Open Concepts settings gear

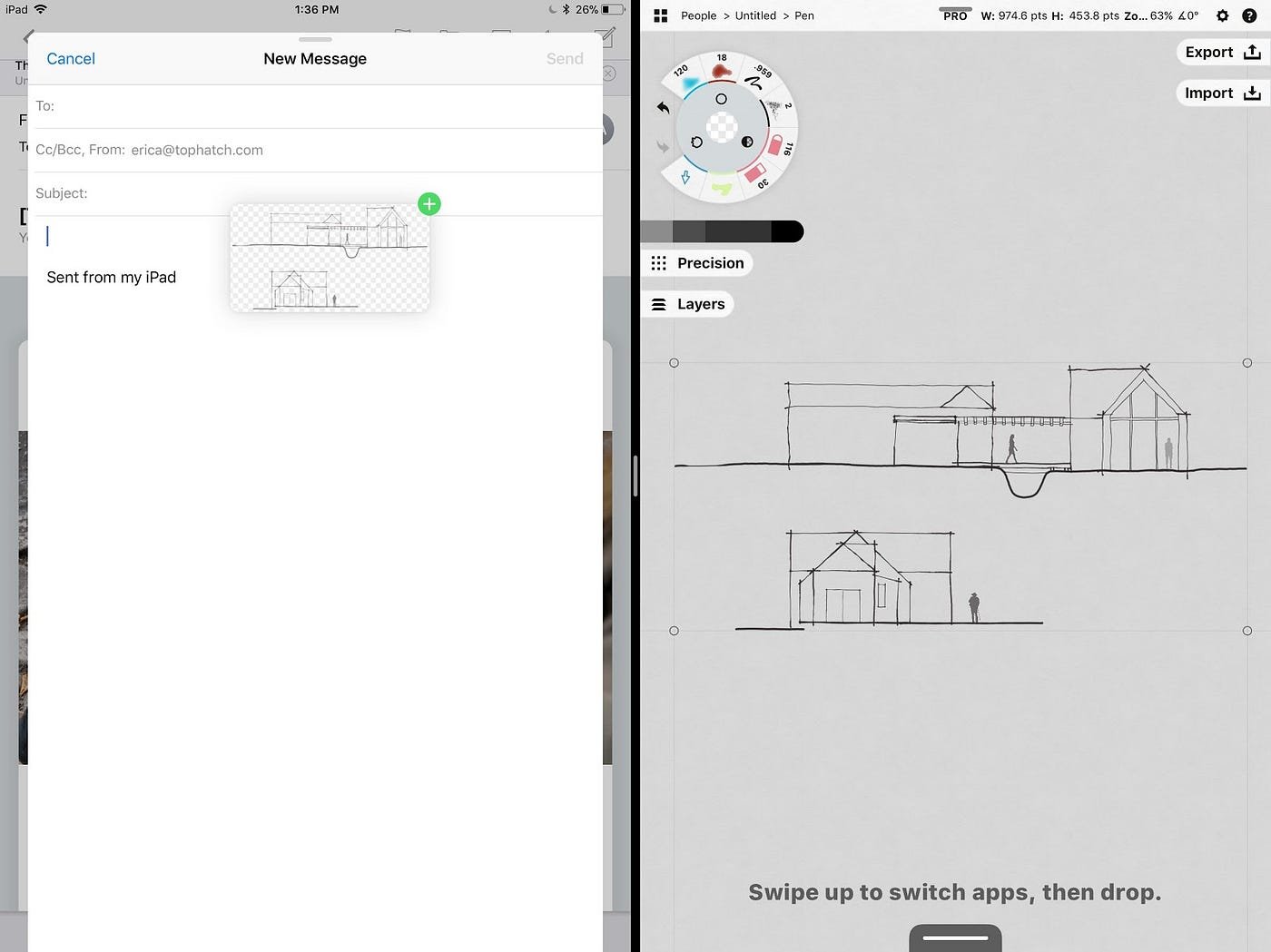[1223, 15]
